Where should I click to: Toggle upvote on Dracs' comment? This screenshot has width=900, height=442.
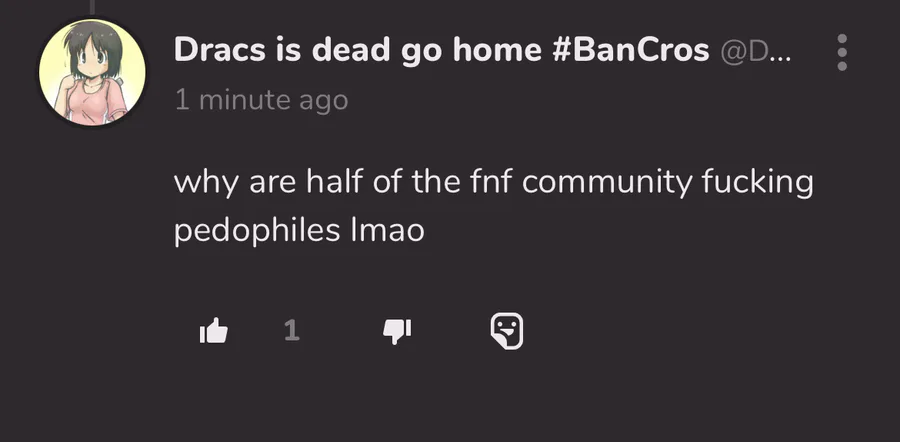tap(214, 331)
